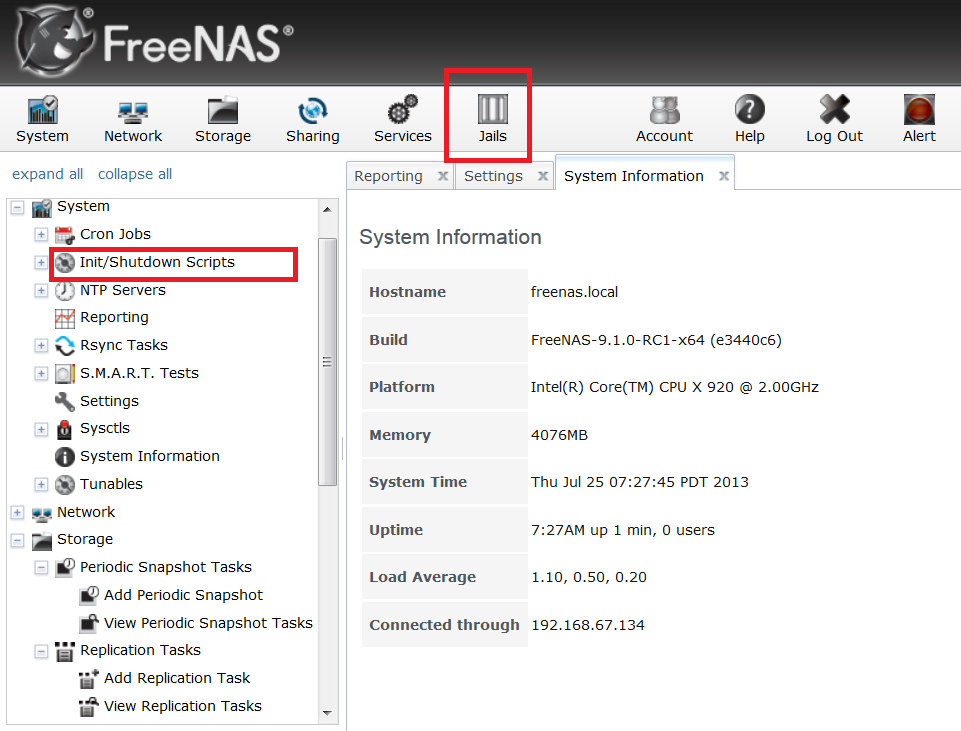Open the System toolbar icon
Image resolution: width=961 pixels, height=731 pixels.
pos(42,110)
